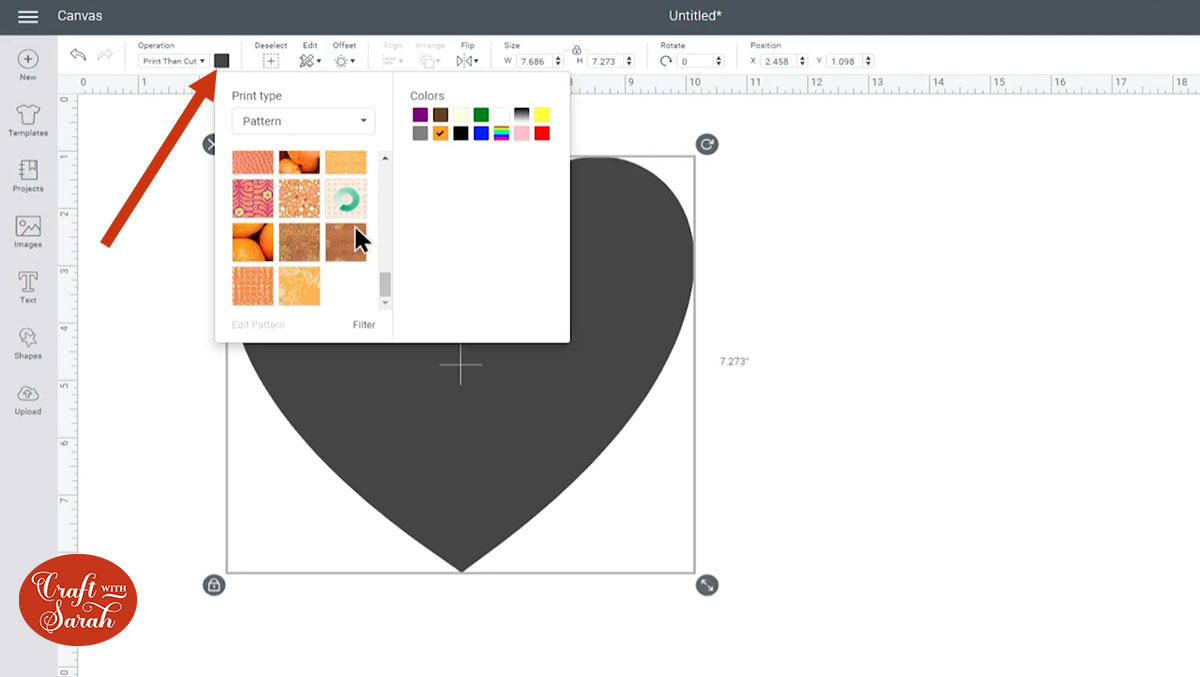Open the hamburger main menu
This screenshot has width=1200, height=677.
coord(28,16)
